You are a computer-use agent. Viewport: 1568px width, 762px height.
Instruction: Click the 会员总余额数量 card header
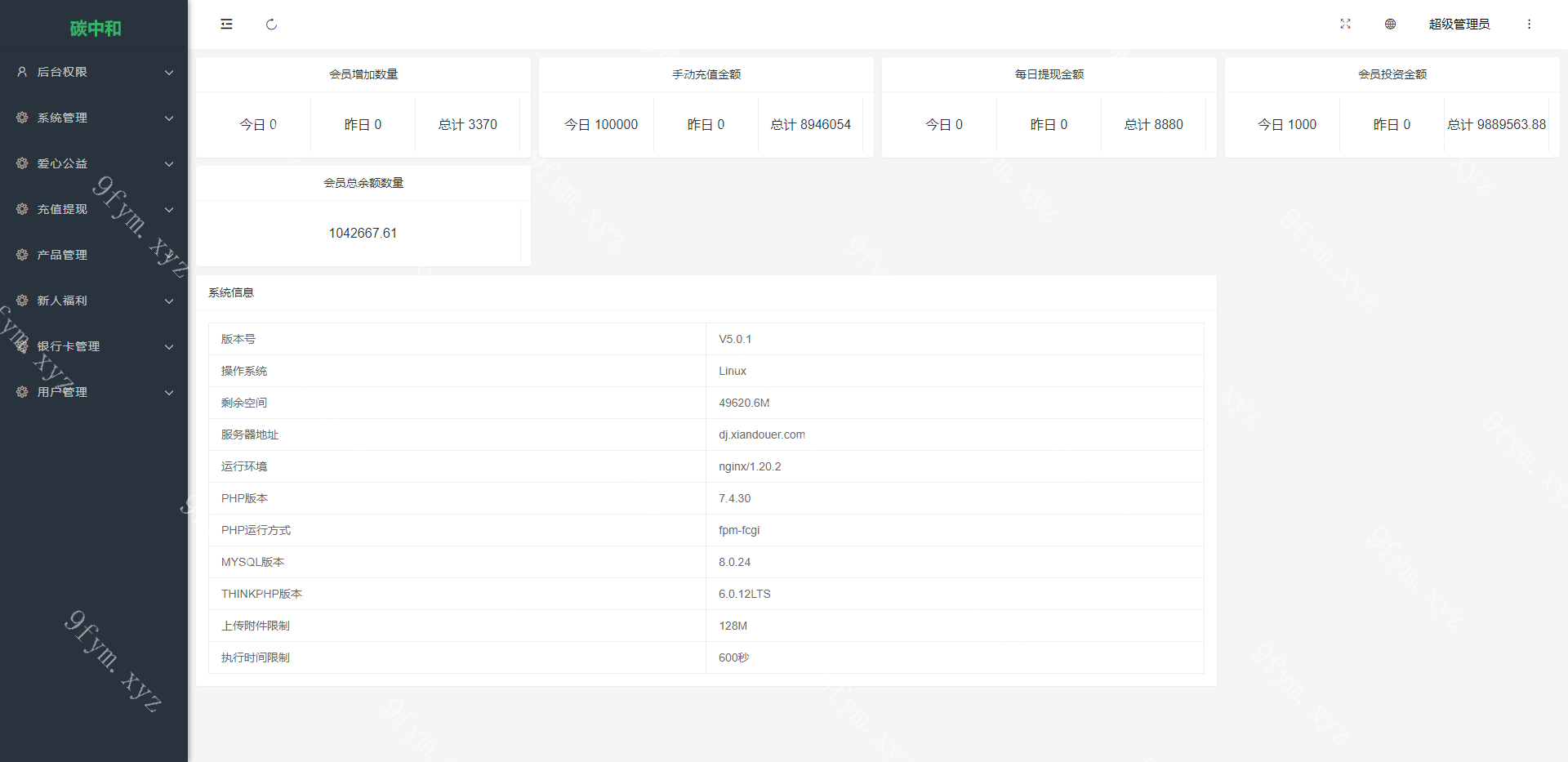pyautogui.click(x=363, y=183)
